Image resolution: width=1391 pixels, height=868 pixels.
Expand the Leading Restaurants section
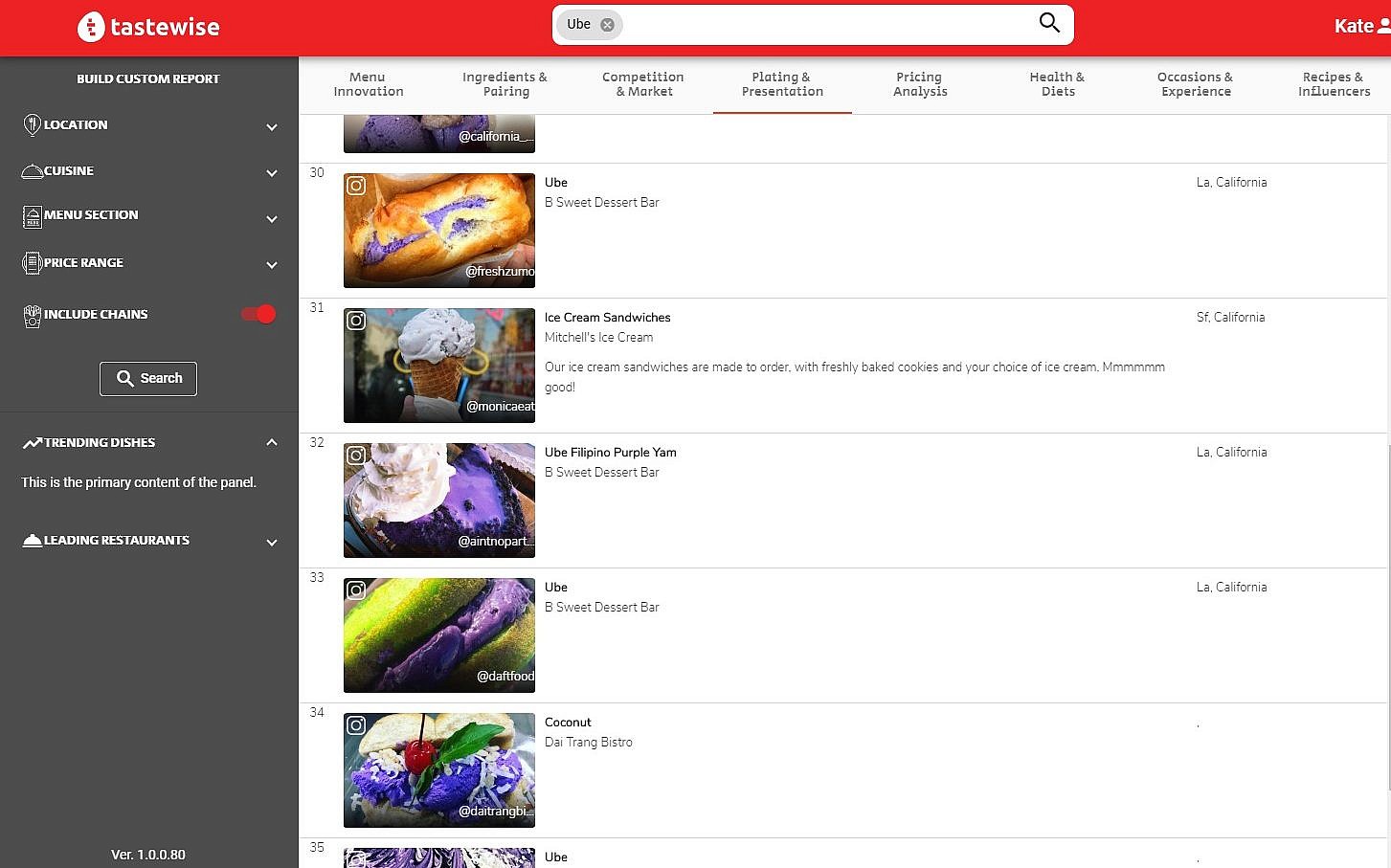click(x=272, y=542)
